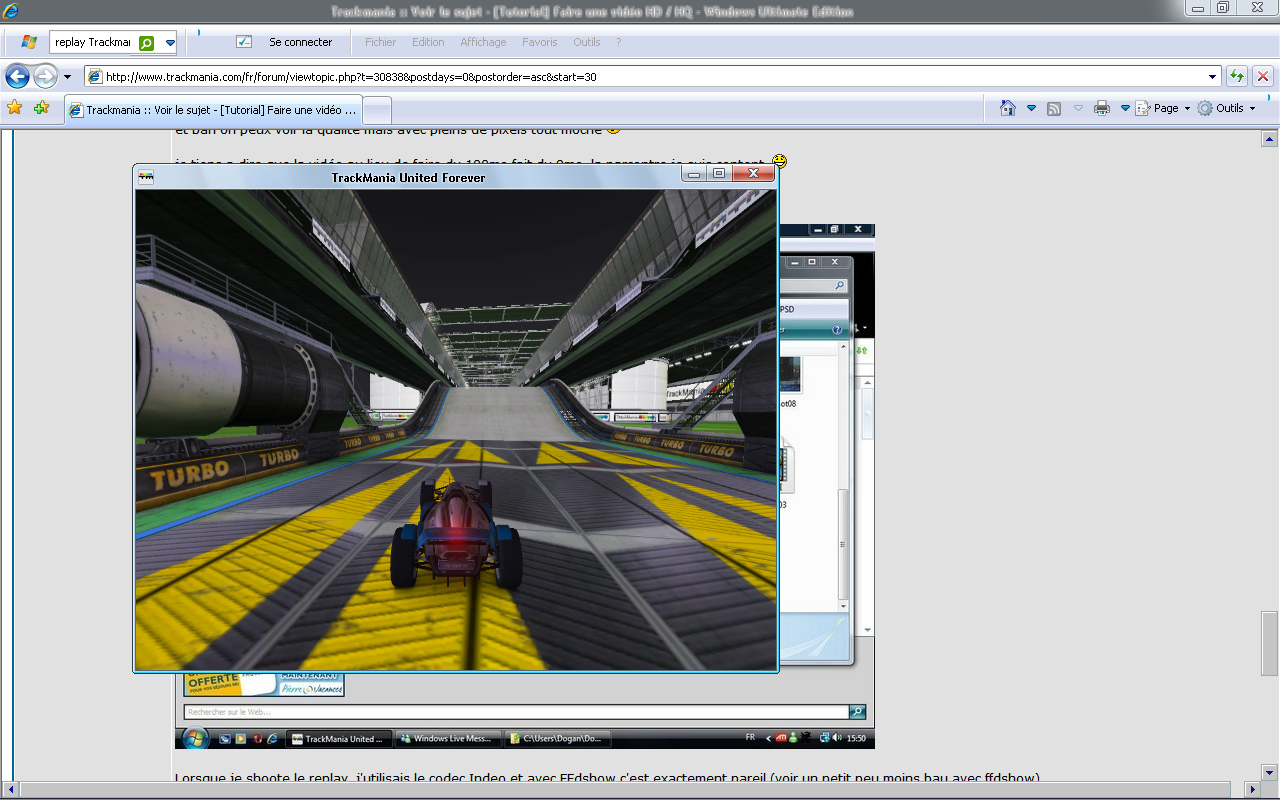This screenshot has height=800, width=1280.
Task: Open the Fichier menu
Action: pos(380,42)
